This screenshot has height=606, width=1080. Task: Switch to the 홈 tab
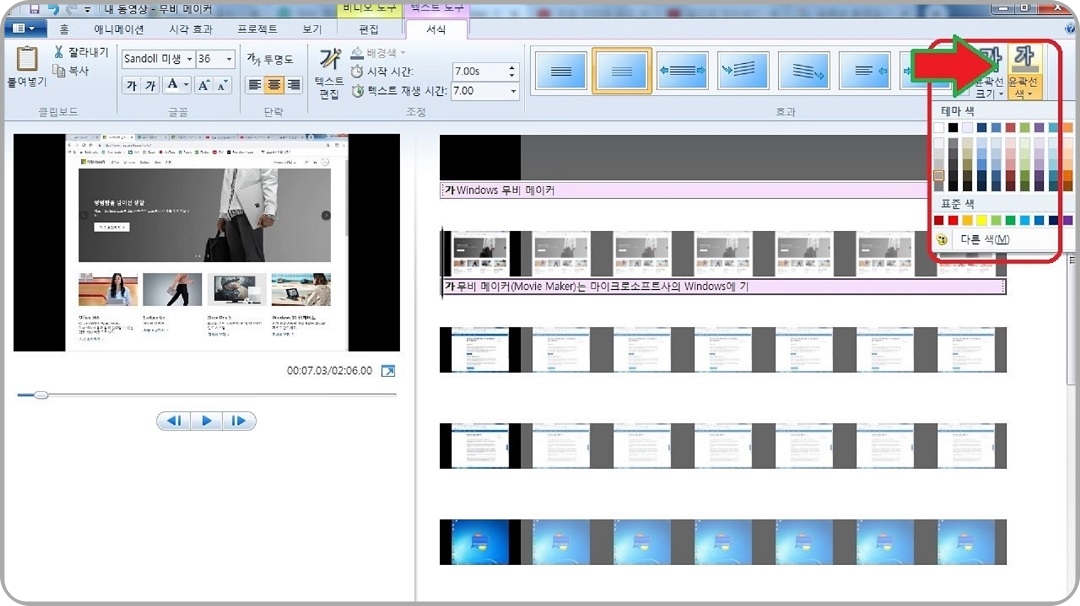(64, 29)
